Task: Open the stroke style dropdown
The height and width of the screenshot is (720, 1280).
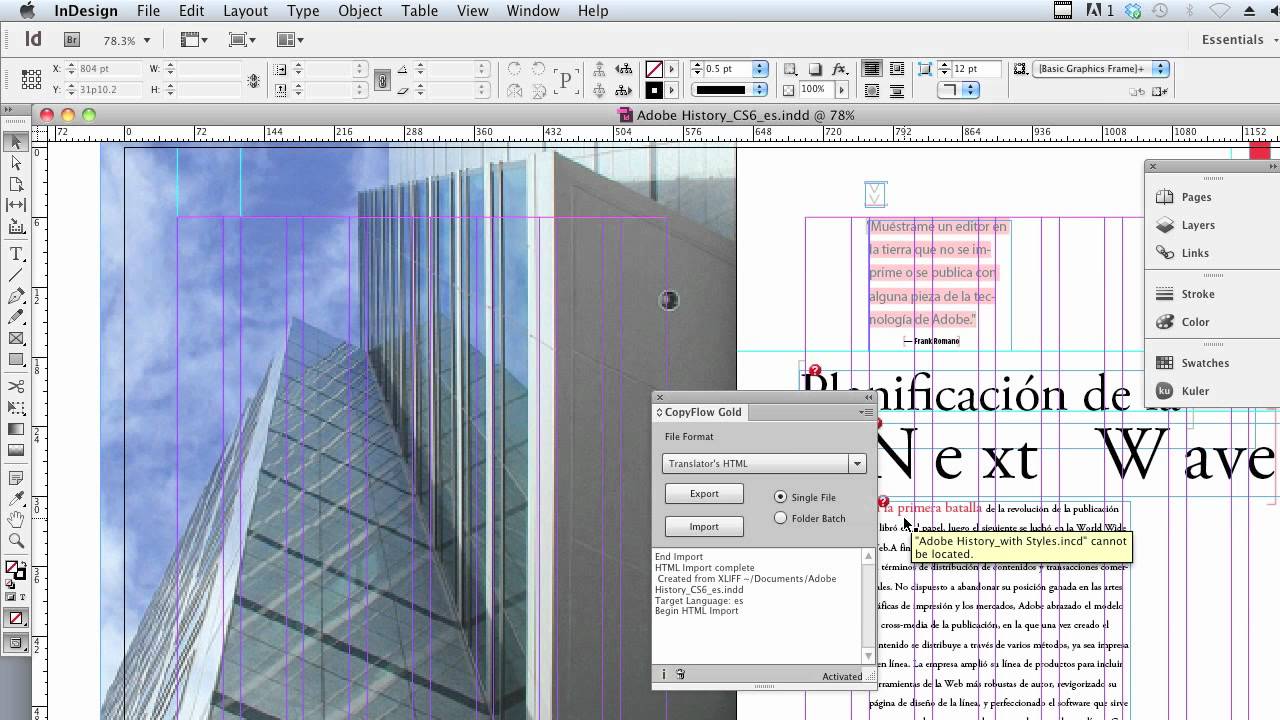Action: click(x=760, y=90)
